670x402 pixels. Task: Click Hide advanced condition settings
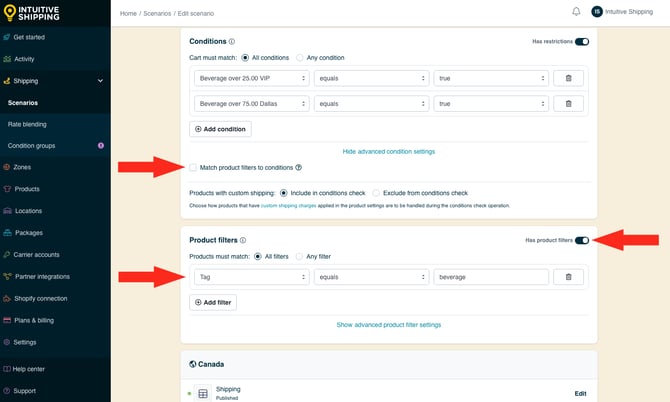tap(388, 152)
